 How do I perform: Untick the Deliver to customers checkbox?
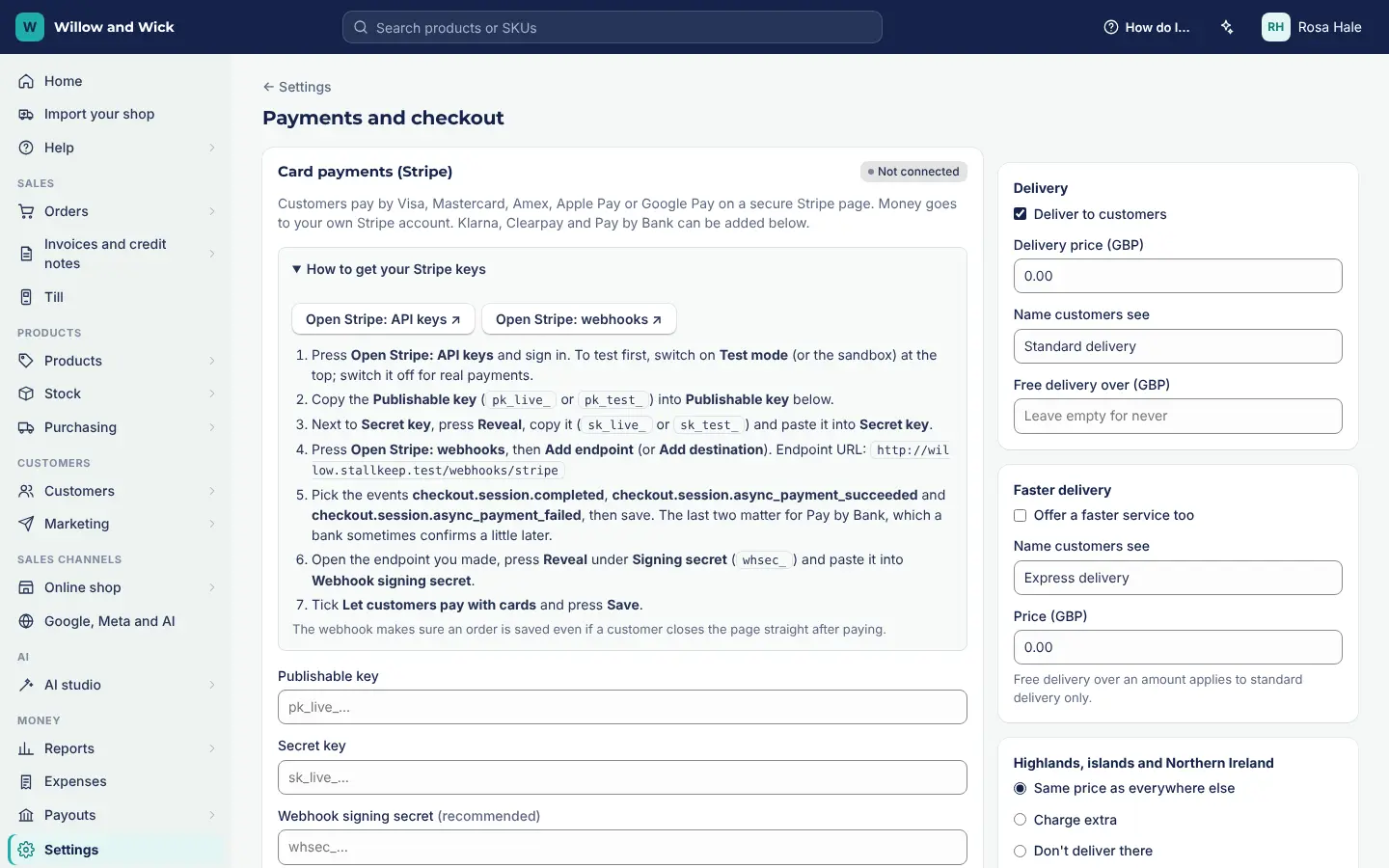click(1020, 214)
